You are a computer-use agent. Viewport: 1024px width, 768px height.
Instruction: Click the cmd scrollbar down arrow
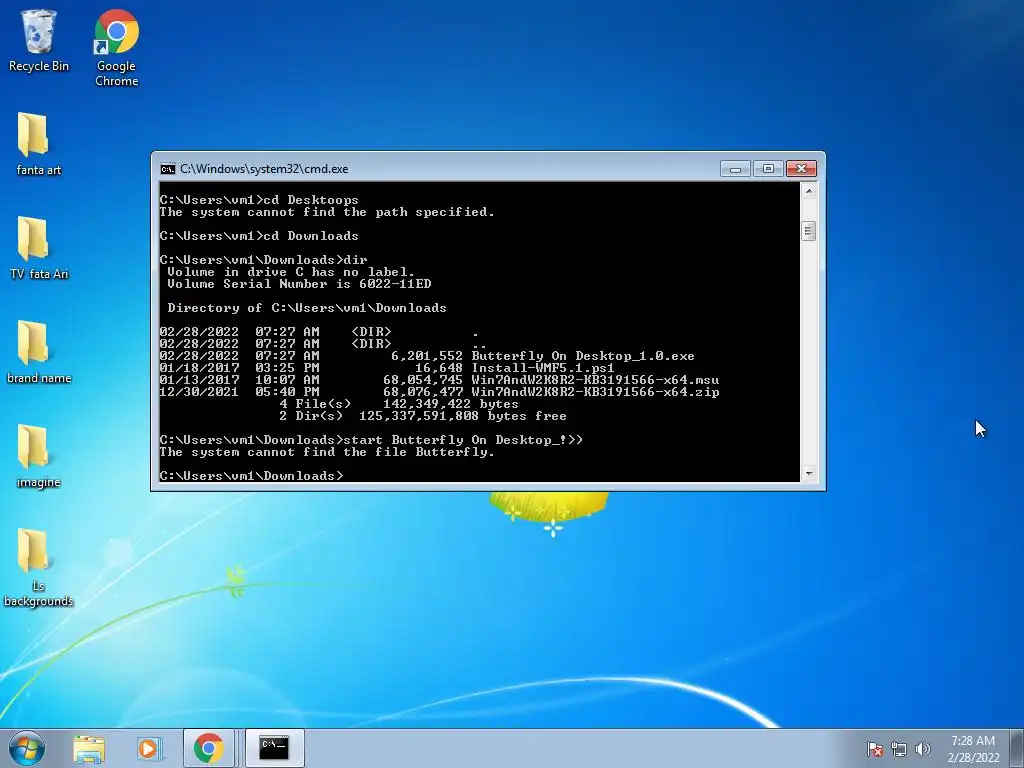(808, 473)
